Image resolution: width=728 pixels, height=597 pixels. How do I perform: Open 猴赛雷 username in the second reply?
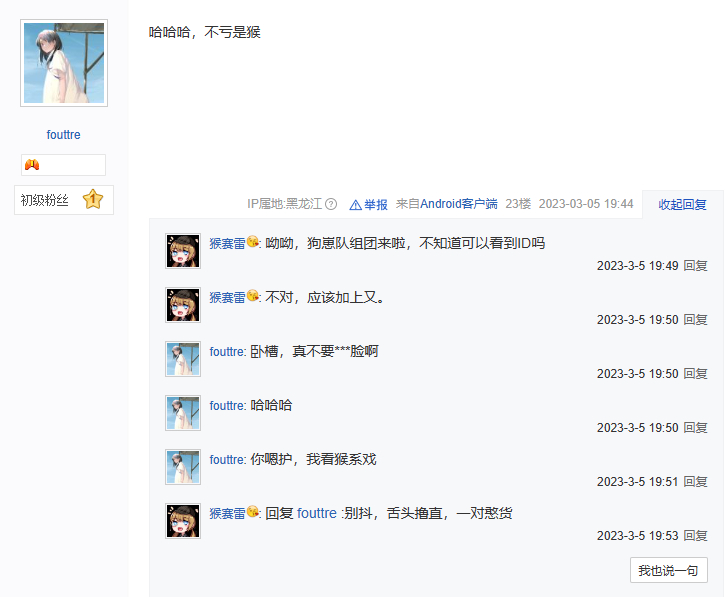tap(228, 298)
